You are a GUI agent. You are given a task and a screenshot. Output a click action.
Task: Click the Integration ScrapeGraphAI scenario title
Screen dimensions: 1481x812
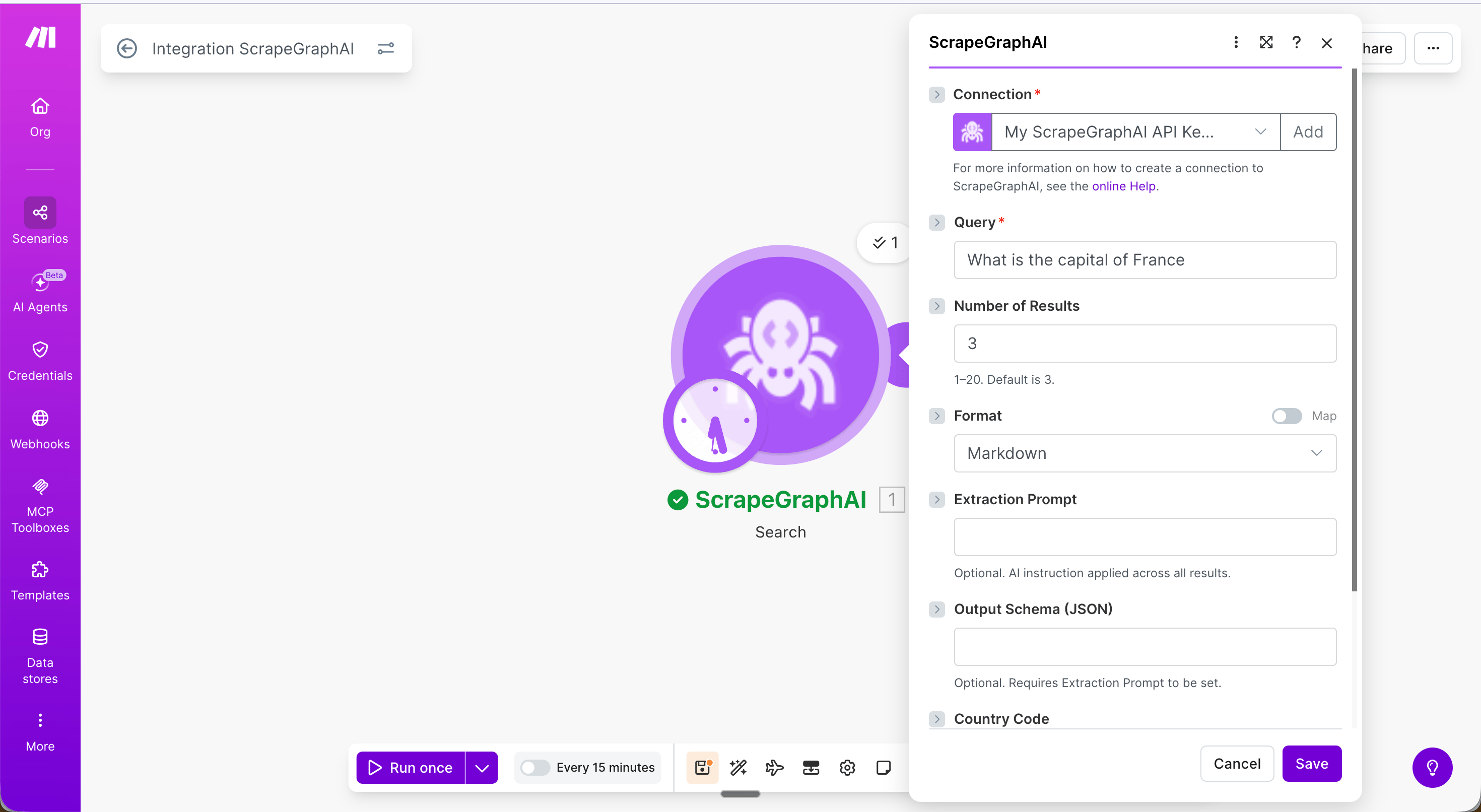[253, 48]
